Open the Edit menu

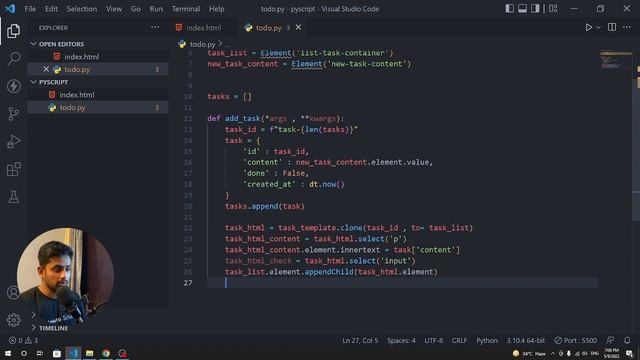point(51,9)
